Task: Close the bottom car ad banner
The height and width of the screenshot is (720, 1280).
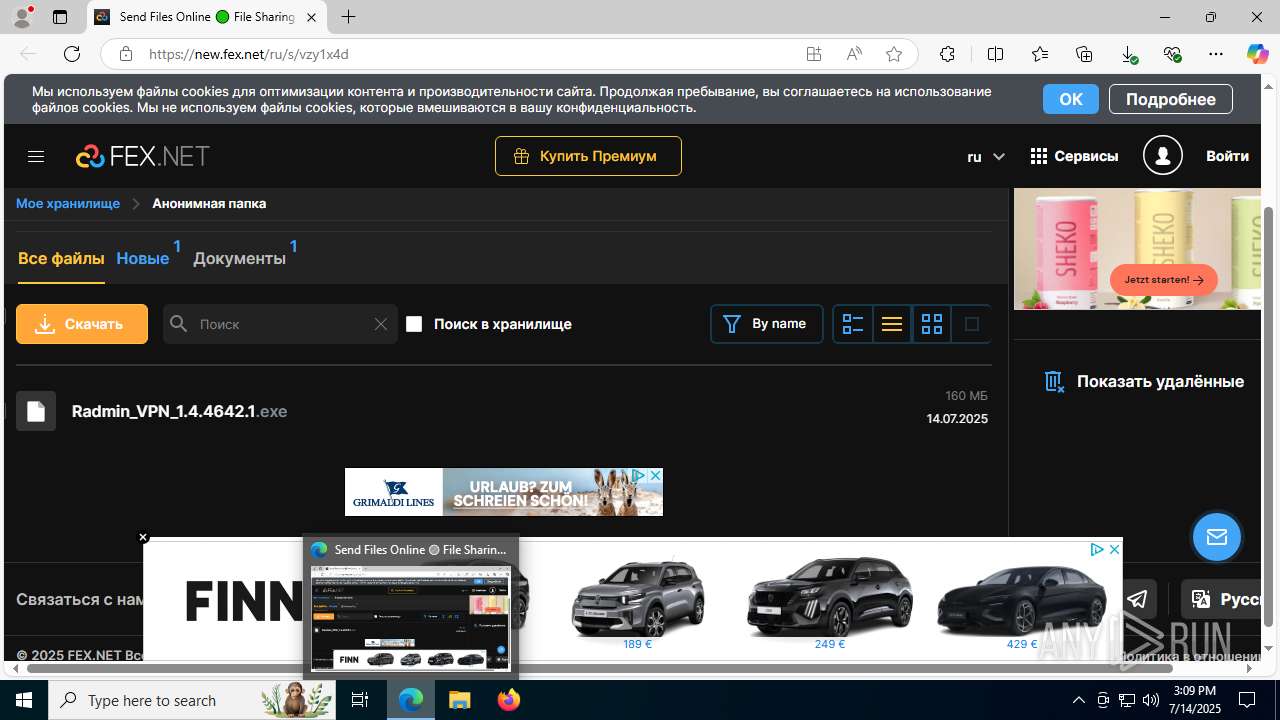Action: click(1114, 550)
